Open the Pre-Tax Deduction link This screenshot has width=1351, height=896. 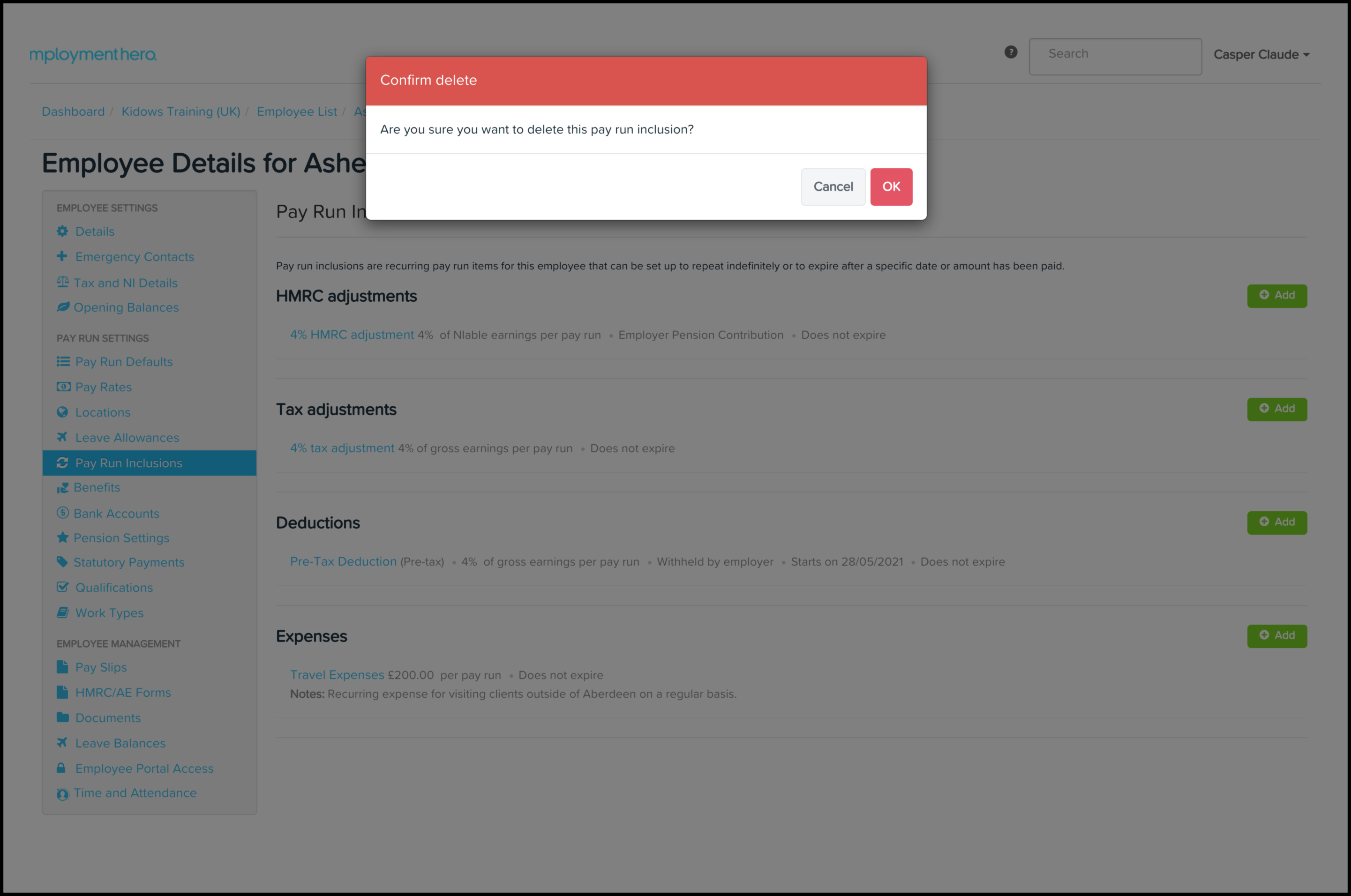343,562
